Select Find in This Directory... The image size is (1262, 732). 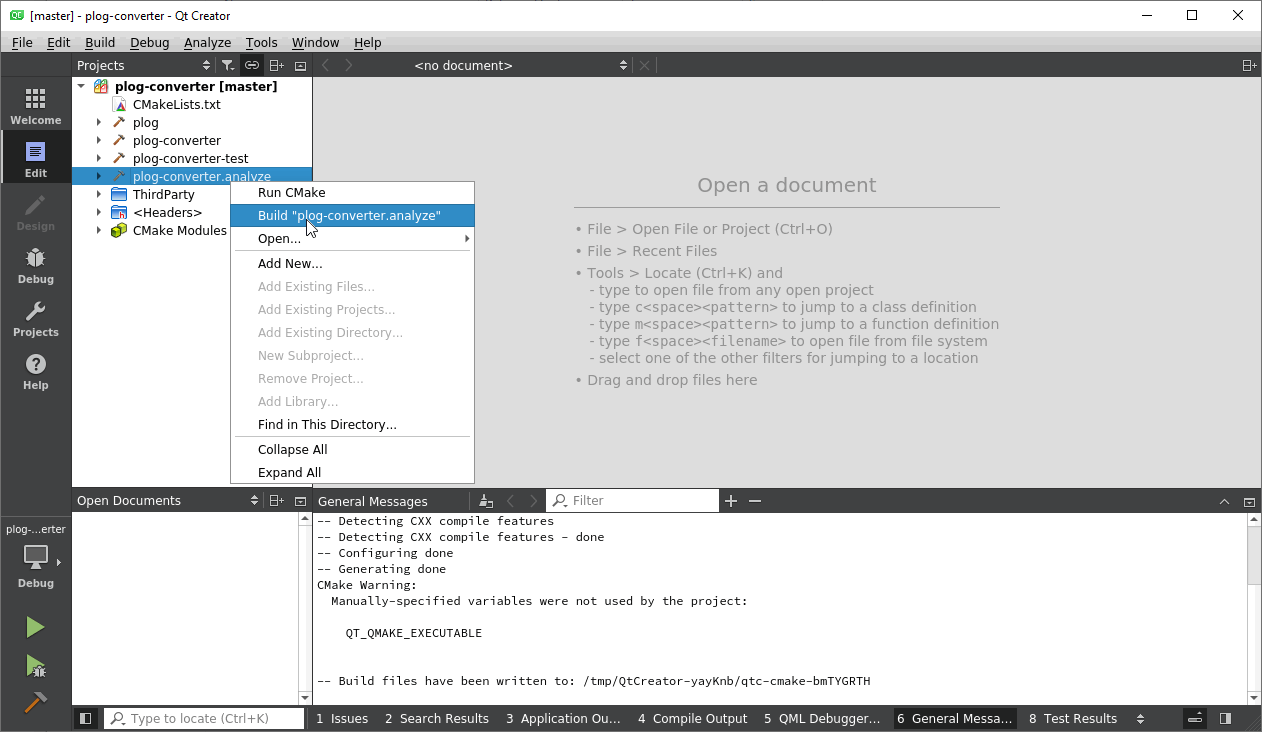[352, 424]
